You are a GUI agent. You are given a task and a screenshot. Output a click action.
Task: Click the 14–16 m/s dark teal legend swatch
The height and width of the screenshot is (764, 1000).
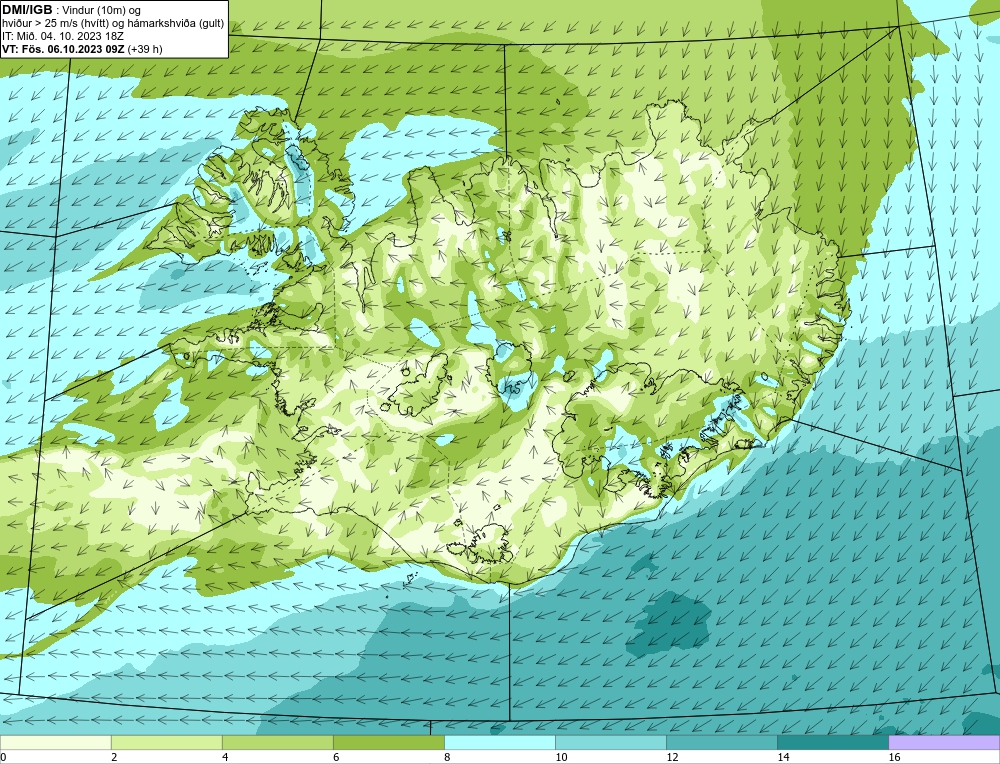click(x=833, y=742)
